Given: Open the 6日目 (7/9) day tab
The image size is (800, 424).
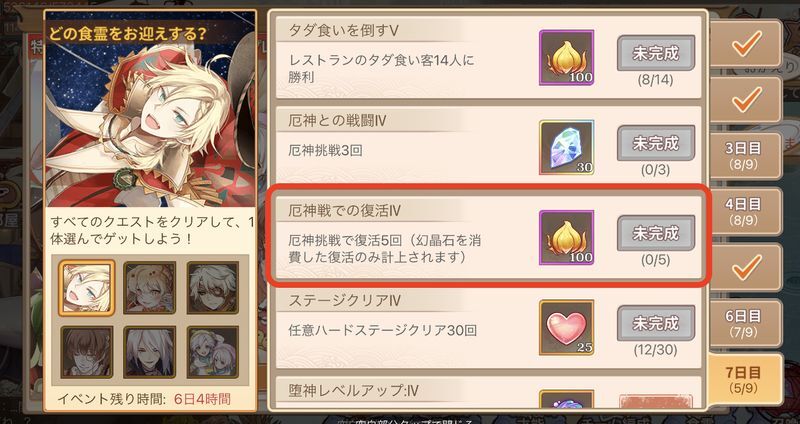Looking at the screenshot, I should (x=744, y=323).
